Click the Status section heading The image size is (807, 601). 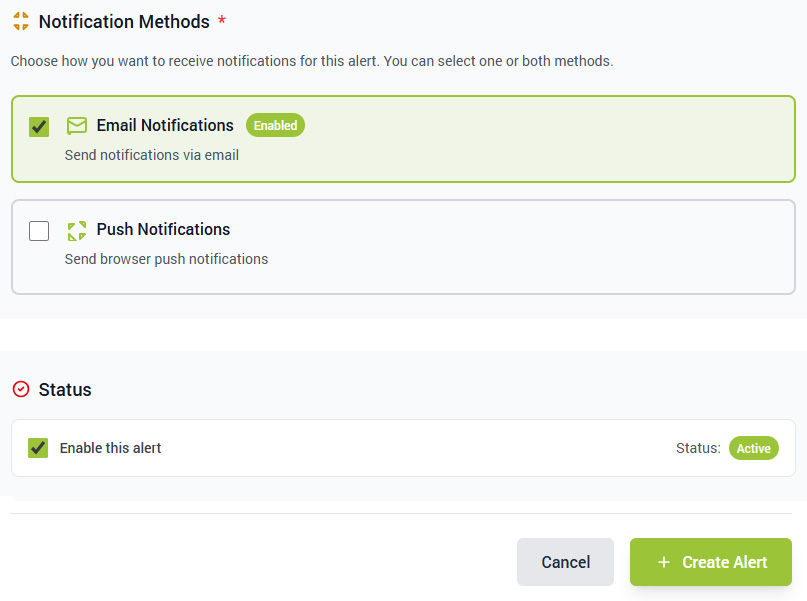[65, 390]
